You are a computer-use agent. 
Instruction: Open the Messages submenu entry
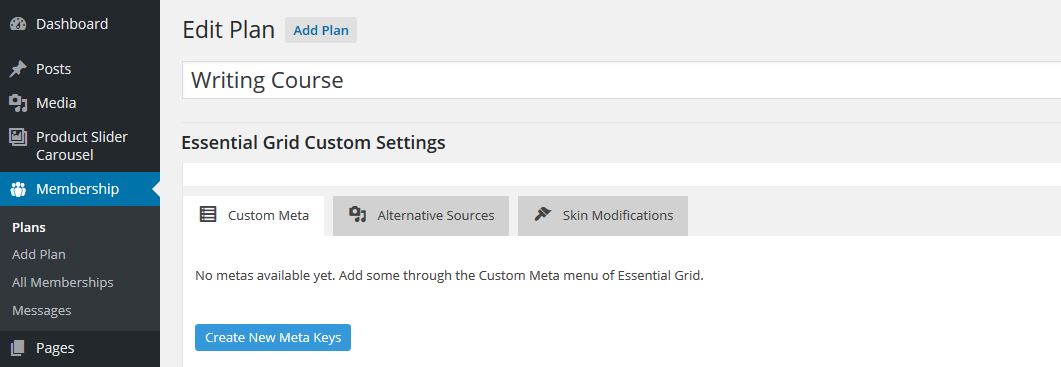tap(41, 311)
